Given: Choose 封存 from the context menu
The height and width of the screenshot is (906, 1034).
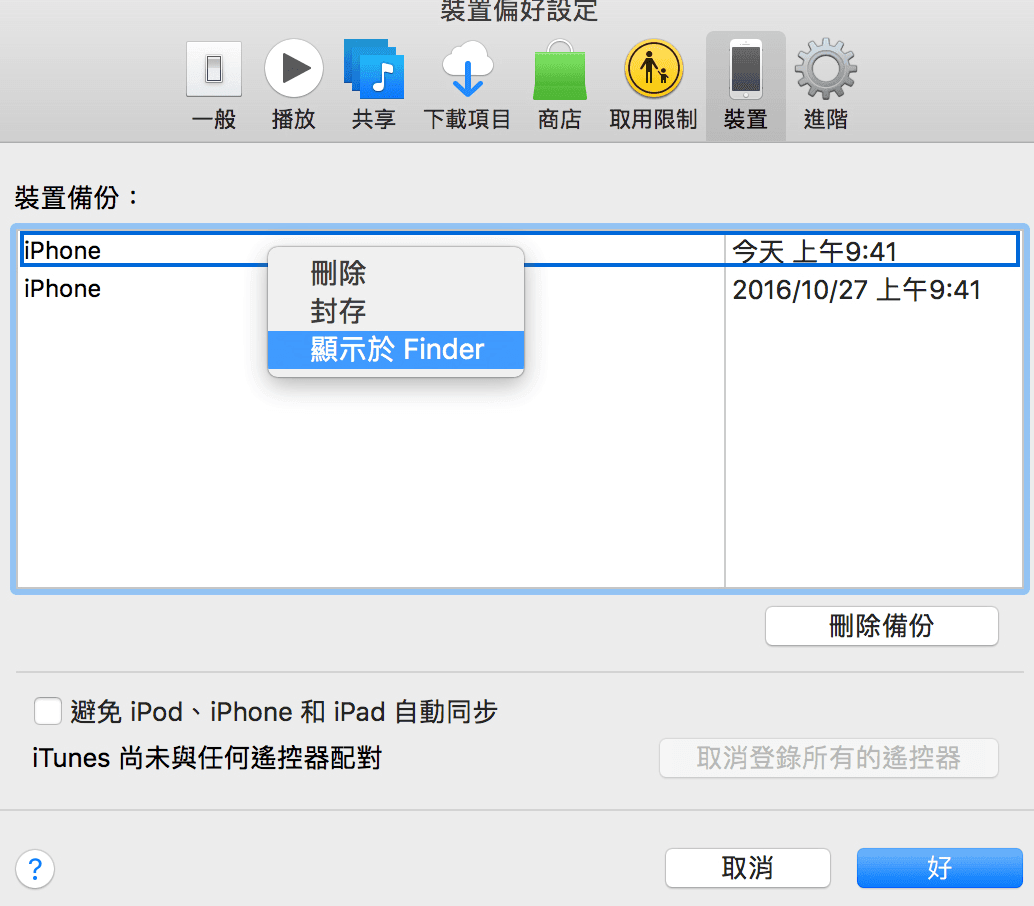Looking at the screenshot, I should pos(338,311).
